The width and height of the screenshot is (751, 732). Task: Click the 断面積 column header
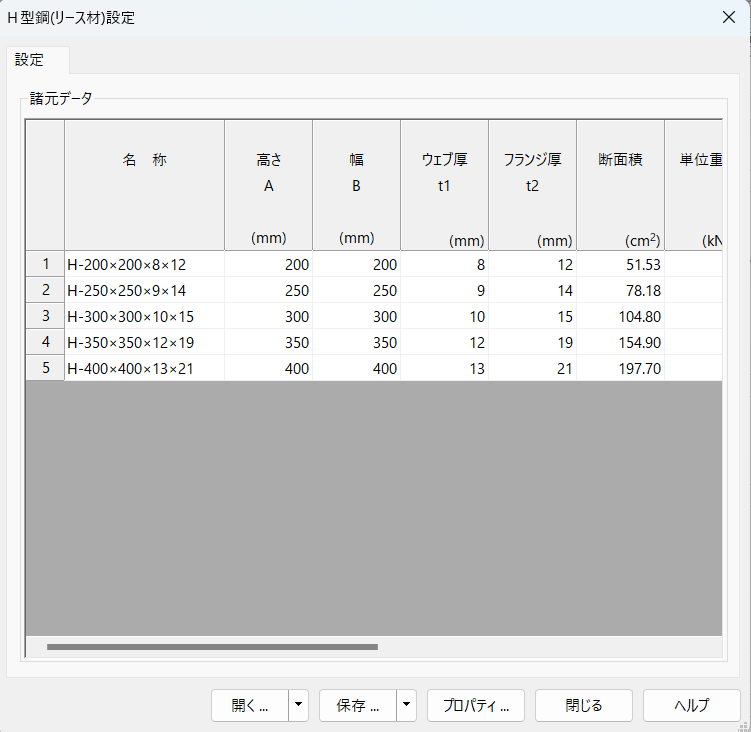coord(620,185)
